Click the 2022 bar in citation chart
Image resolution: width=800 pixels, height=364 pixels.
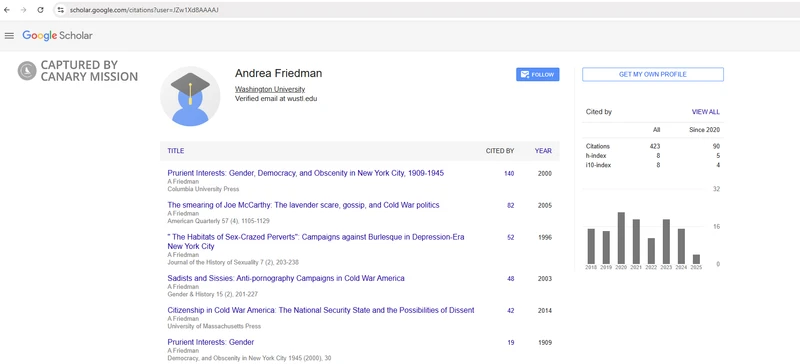[651, 251]
